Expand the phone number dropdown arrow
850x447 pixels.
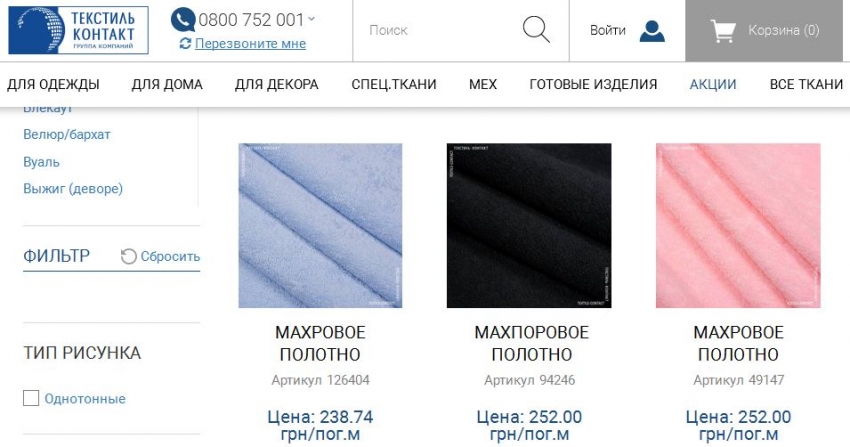(312, 18)
